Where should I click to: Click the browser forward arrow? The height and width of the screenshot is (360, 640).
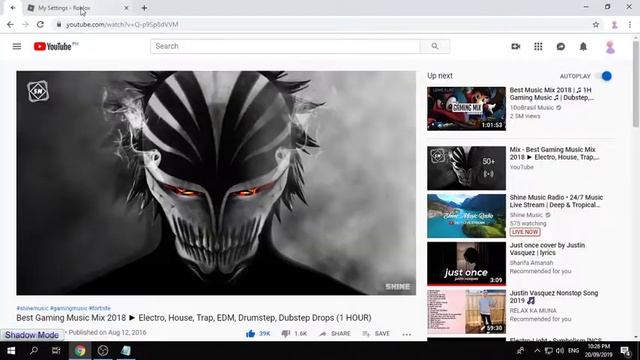[25, 24]
